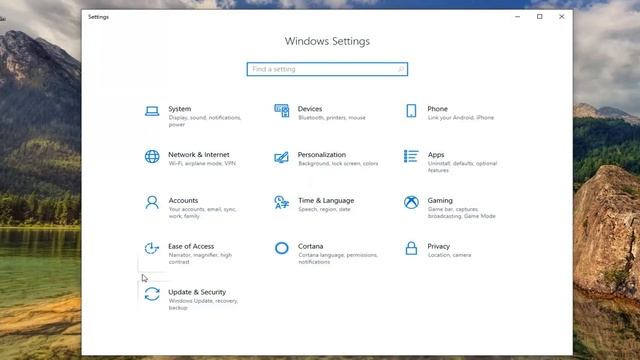Click the 'Bluetooth, printers, mouse' description
The width and height of the screenshot is (640, 360).
point(332,118)
